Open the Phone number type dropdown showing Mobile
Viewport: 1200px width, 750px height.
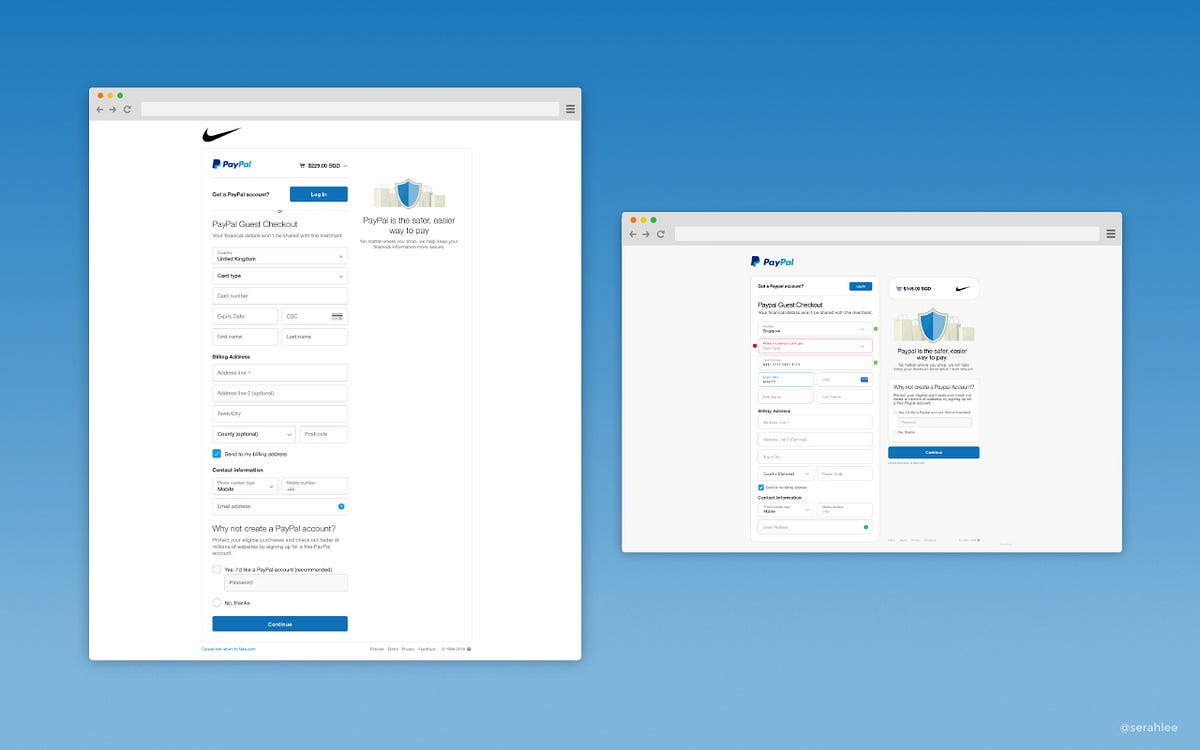click(x=244, y=486)
